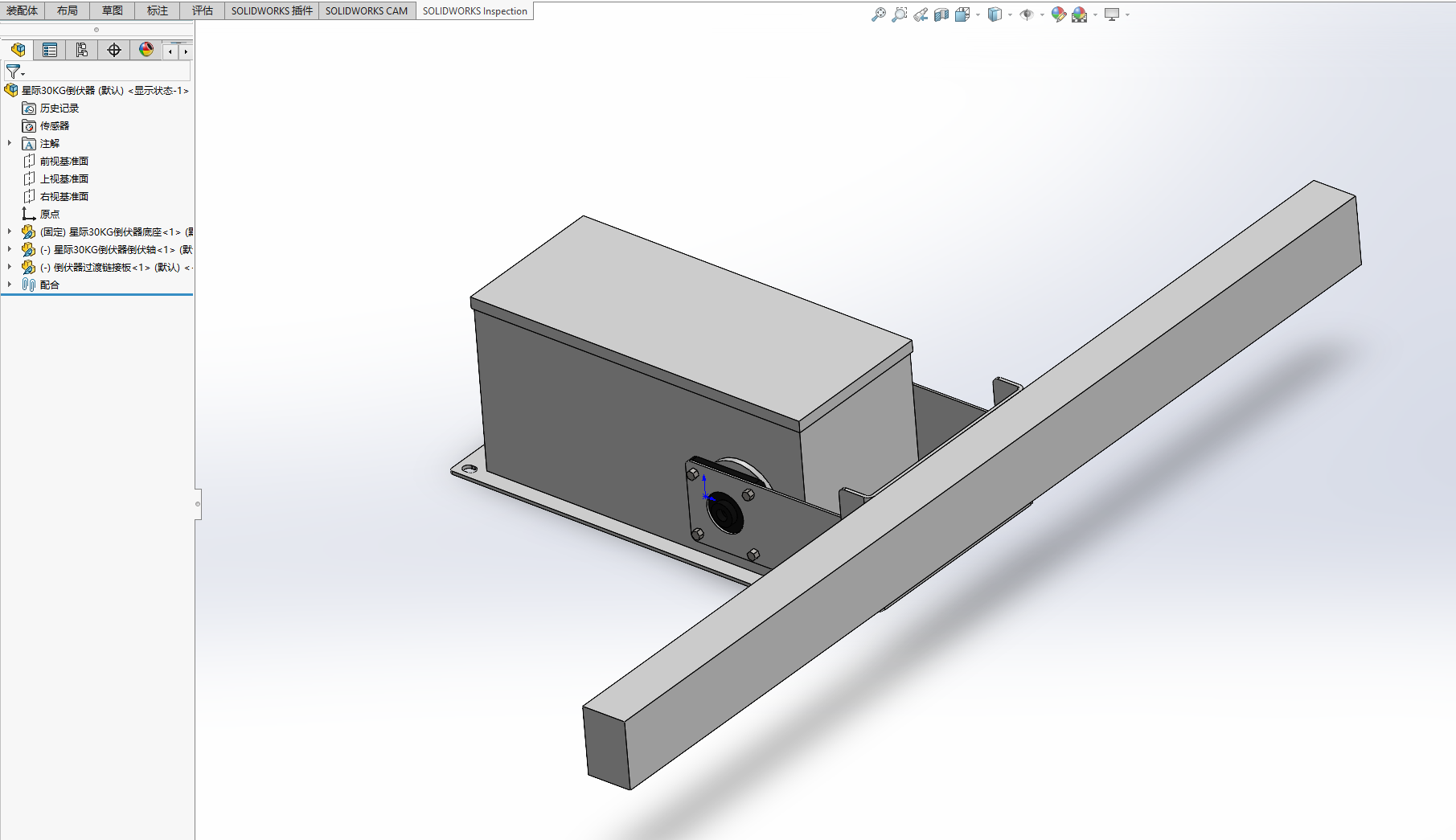
Task: Activate the Zoom to Area tool
Action: pyautogui.click(x=900, y=14)
